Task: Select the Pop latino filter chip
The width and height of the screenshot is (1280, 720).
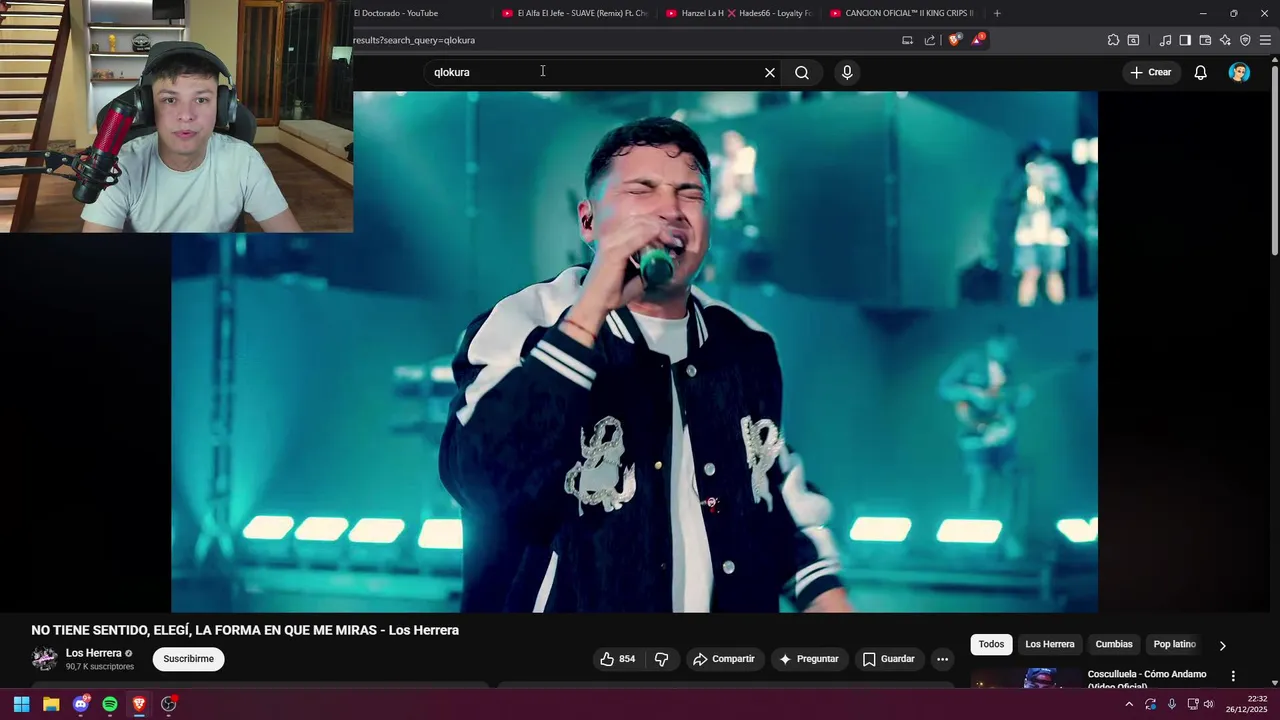Action: [x=1175, y=645]
